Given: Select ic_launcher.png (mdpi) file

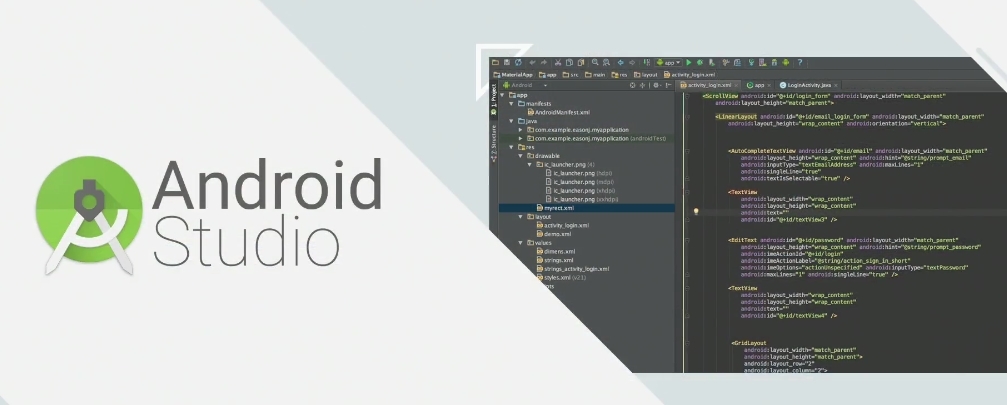Looking at the screenshot, I should (581, 182).
